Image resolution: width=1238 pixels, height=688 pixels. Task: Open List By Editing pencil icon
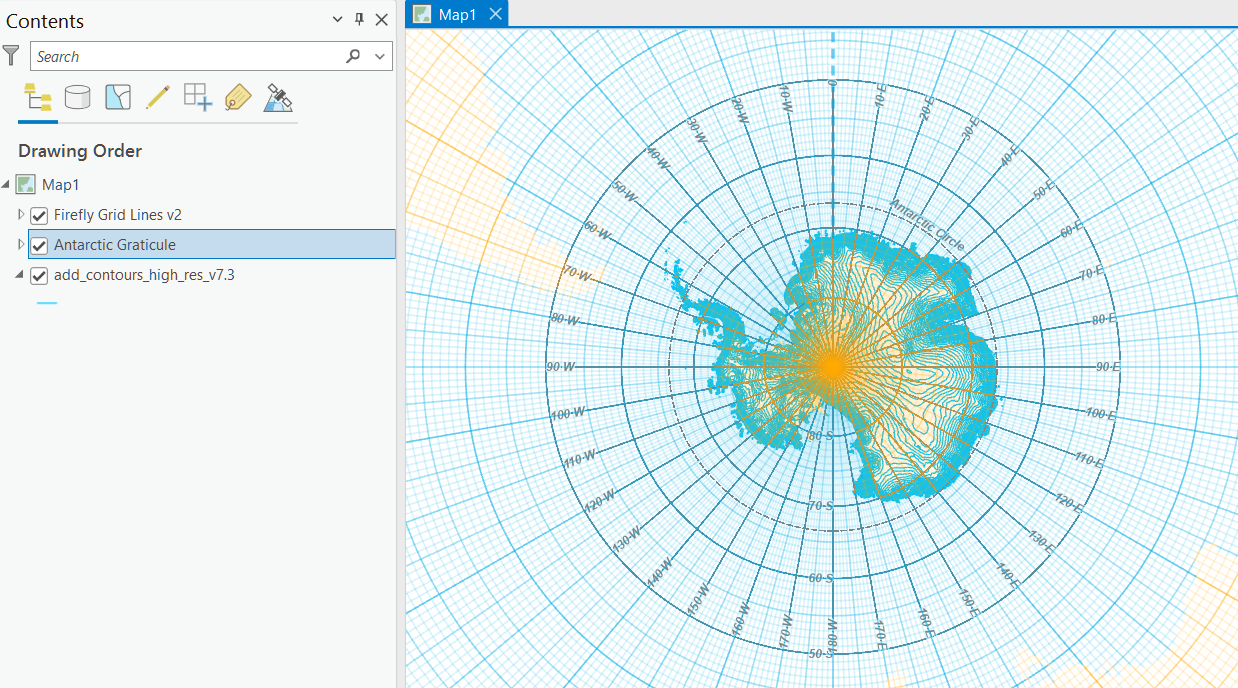click(x=158, y=97)
